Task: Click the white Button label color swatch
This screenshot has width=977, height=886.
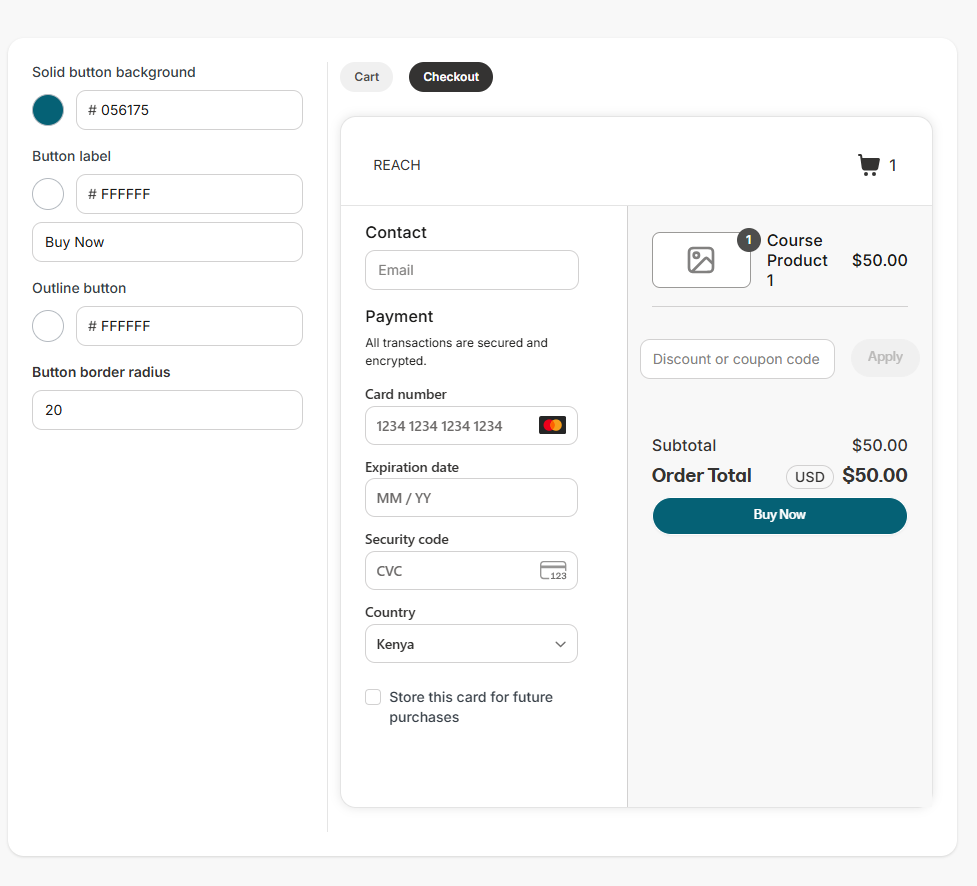Action: pos(47,194)
